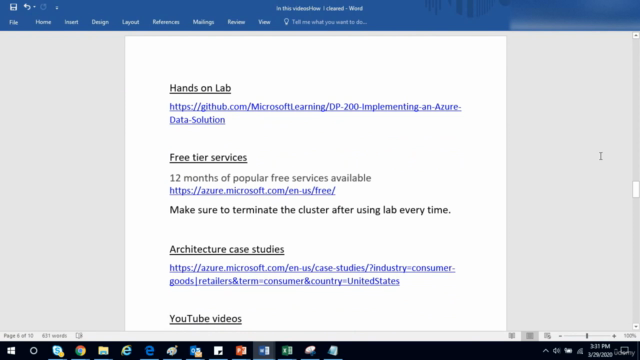Viewport: 640px width, 360px height.
Task: Click the Tell me lightbulb icon
Action: 286,22
